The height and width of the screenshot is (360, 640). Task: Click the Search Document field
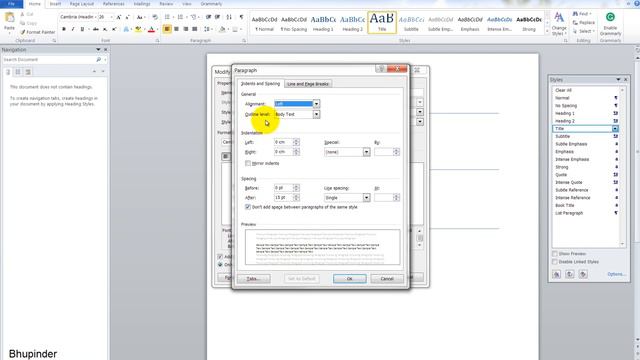click(49, 60)
